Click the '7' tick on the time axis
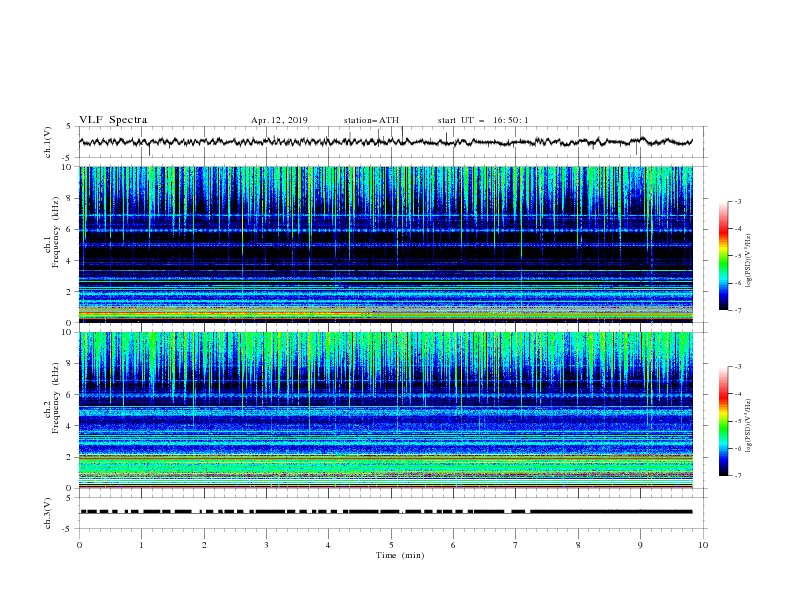This screenshot has width=792, height=612. coord(516,545)
